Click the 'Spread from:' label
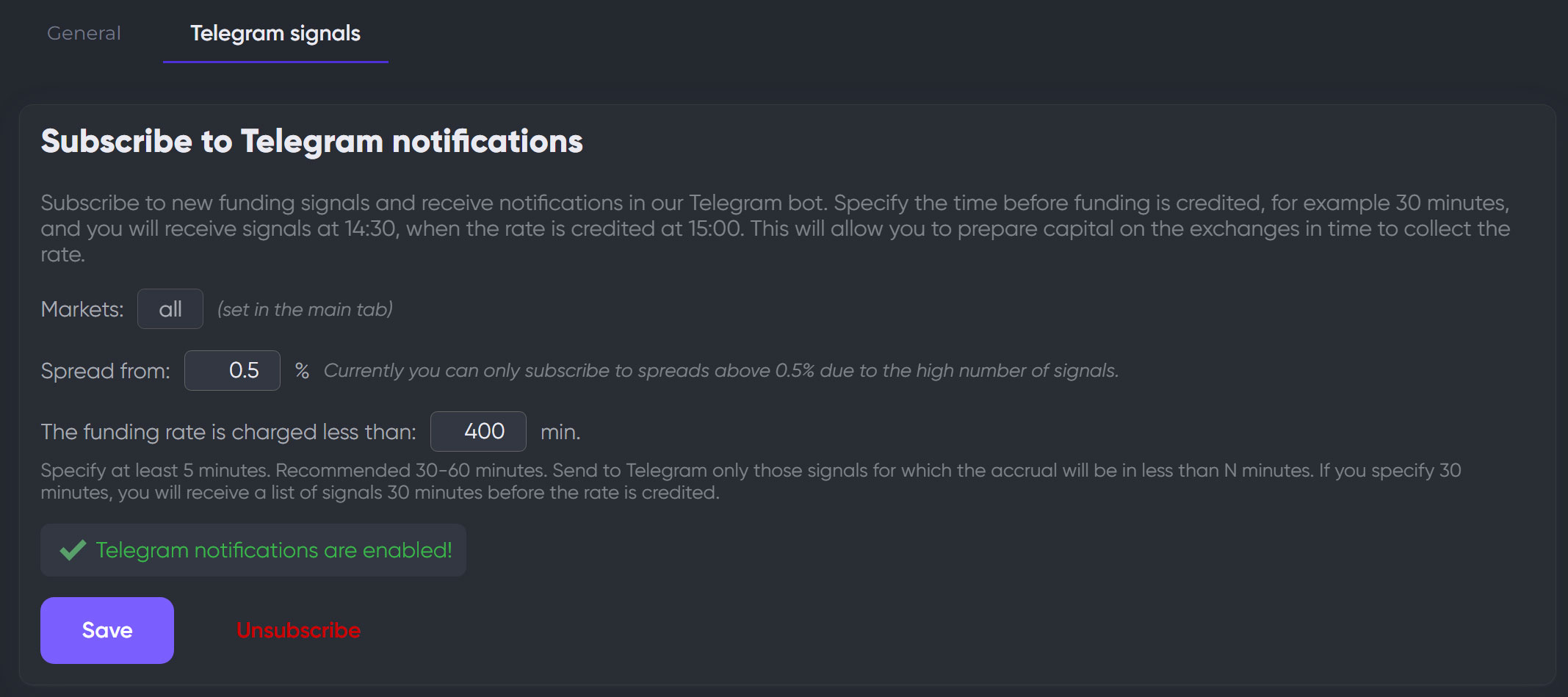Image resolution: width=1568 pixels, height=697 pixels. pos(105,371)
